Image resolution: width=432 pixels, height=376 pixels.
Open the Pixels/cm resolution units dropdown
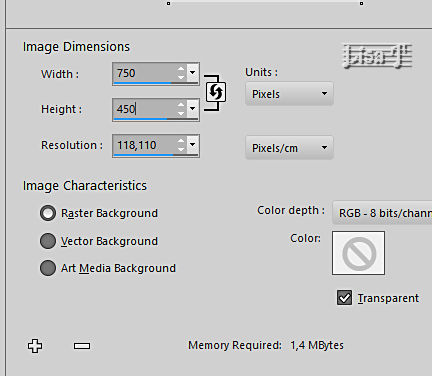[x=289, y=148]
